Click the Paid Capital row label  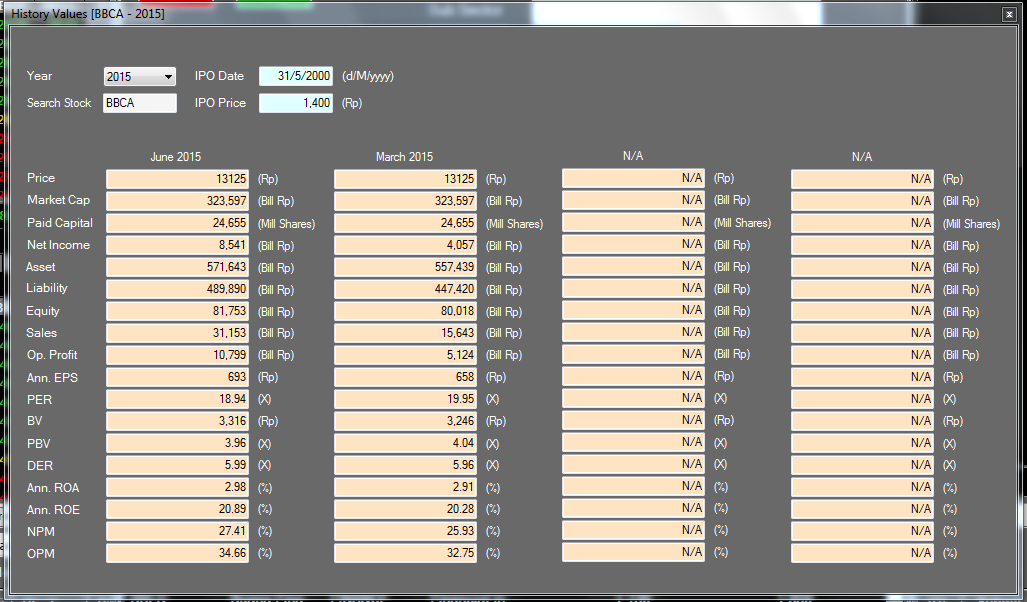click(x=60, y=223)
